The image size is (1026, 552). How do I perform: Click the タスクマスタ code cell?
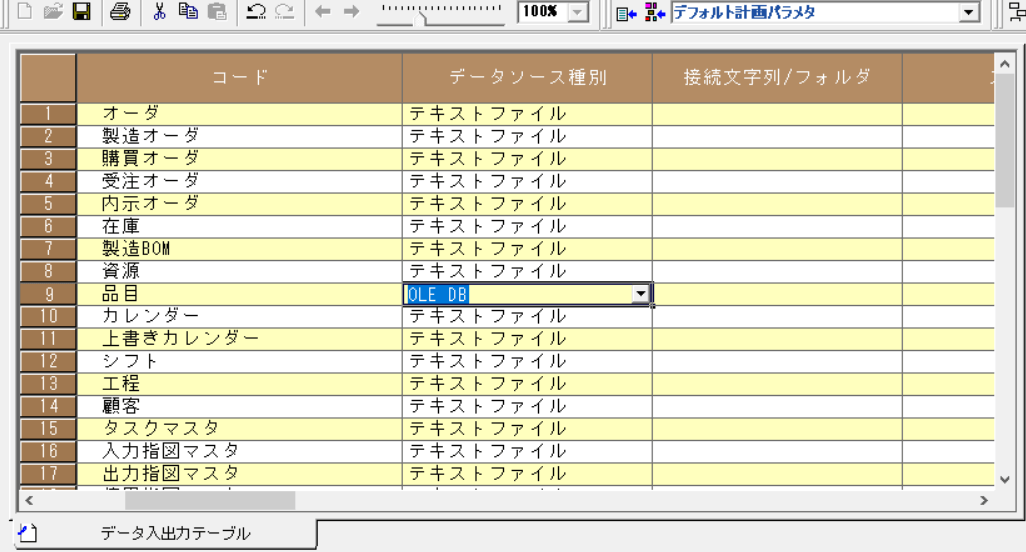click(x=239, y=429)
